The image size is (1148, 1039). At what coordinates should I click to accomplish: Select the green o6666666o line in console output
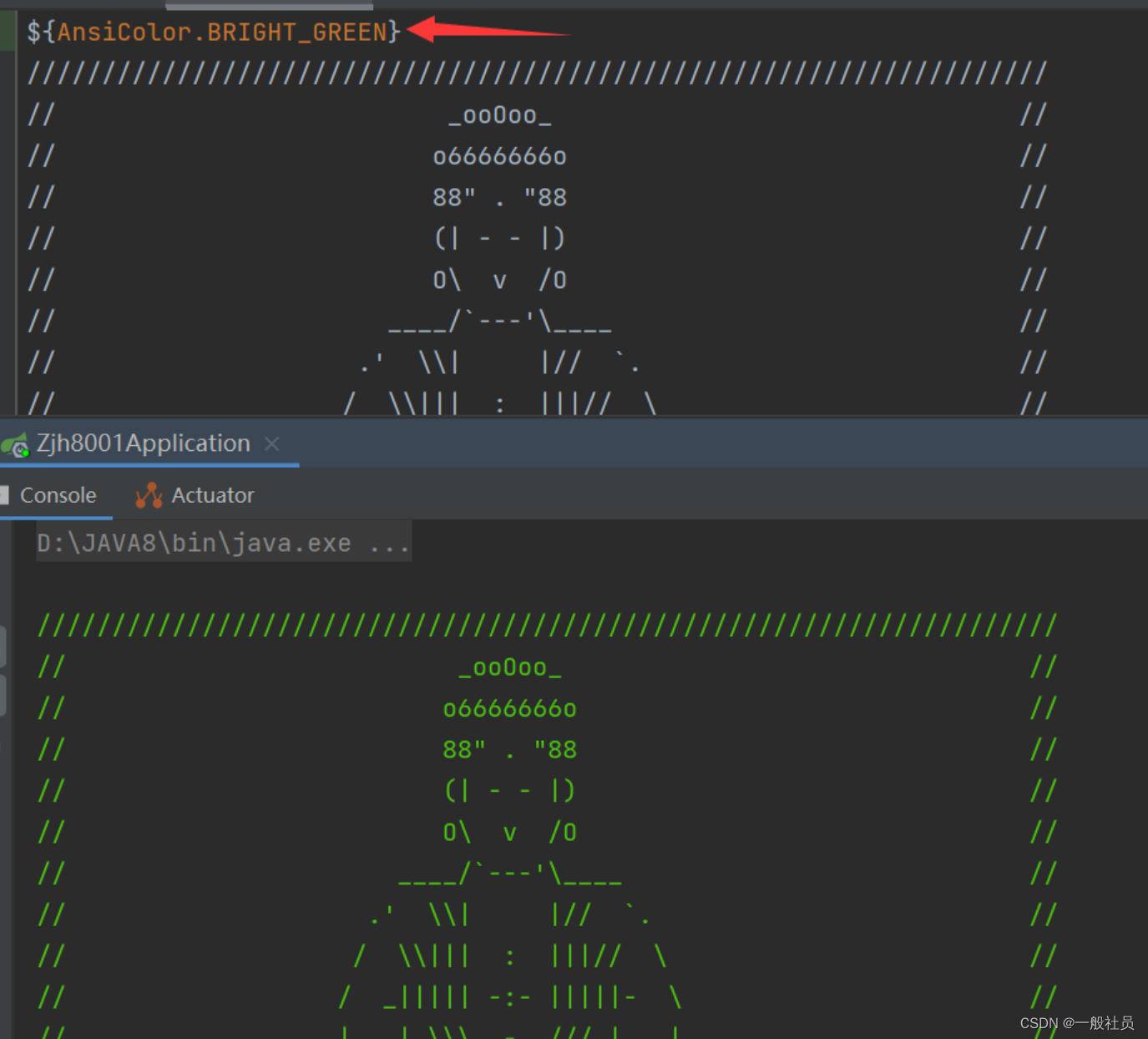pyautogui.click(x=509, y=708)
